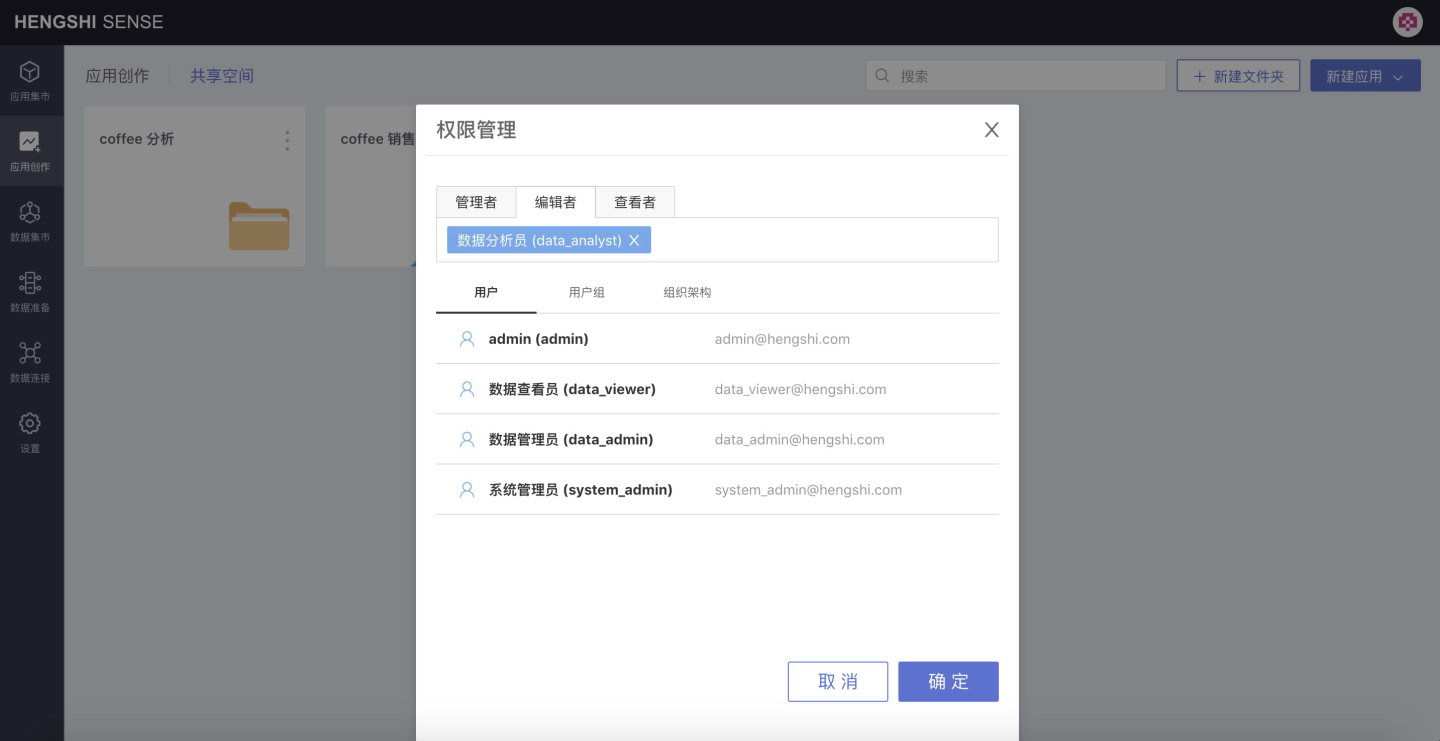Open the 应用集市 sidebar icon
This screenshot has height=741, width=1440.
30,80
